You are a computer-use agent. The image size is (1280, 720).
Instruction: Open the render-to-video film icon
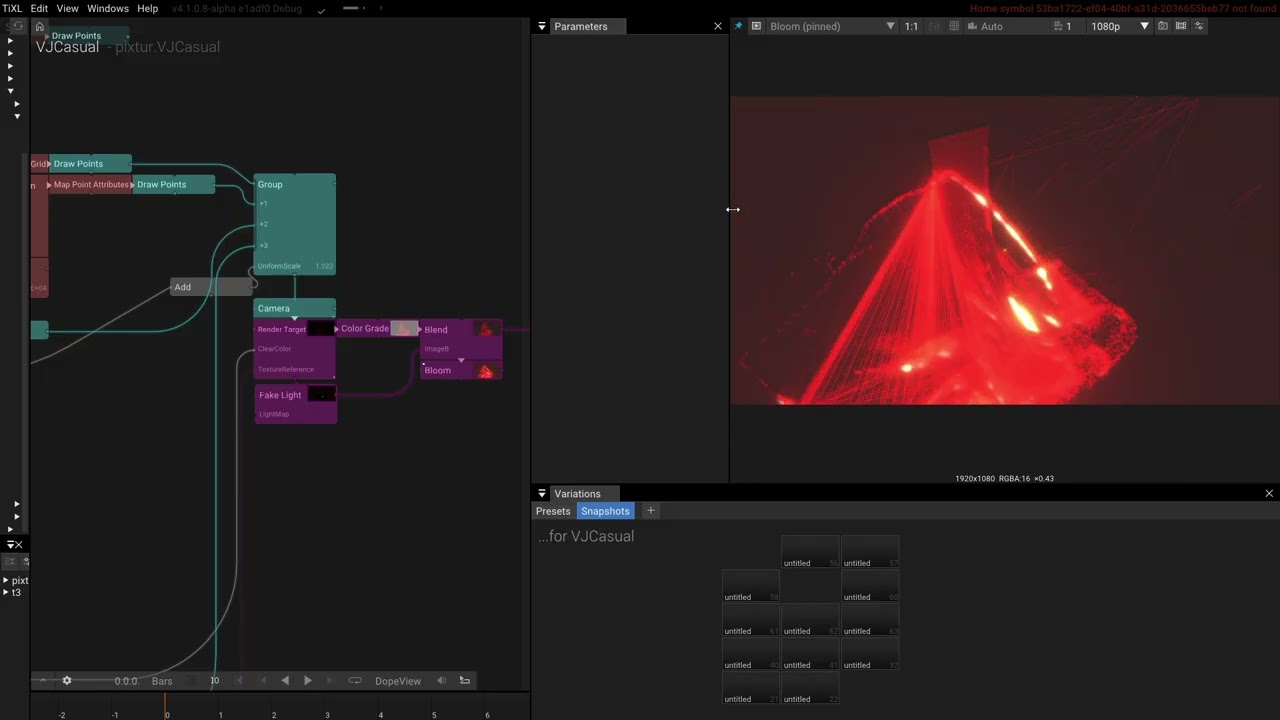click(1181, 26)
